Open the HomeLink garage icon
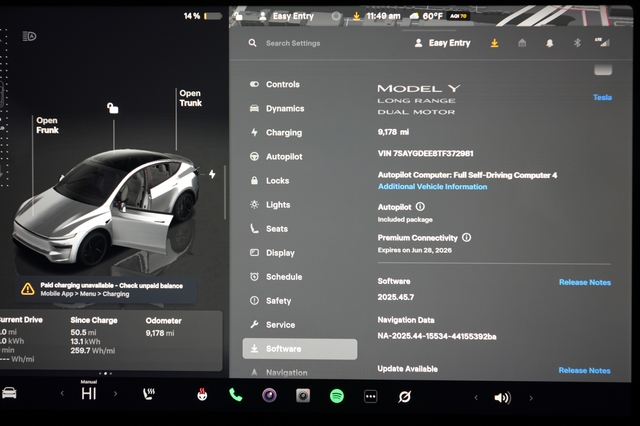 [x=522, y=43]
